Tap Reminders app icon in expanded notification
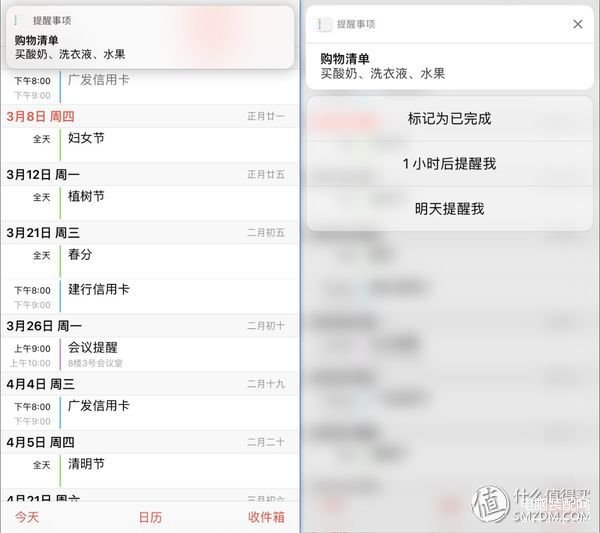Screen dimensions: 600x533 click(324, 24)
